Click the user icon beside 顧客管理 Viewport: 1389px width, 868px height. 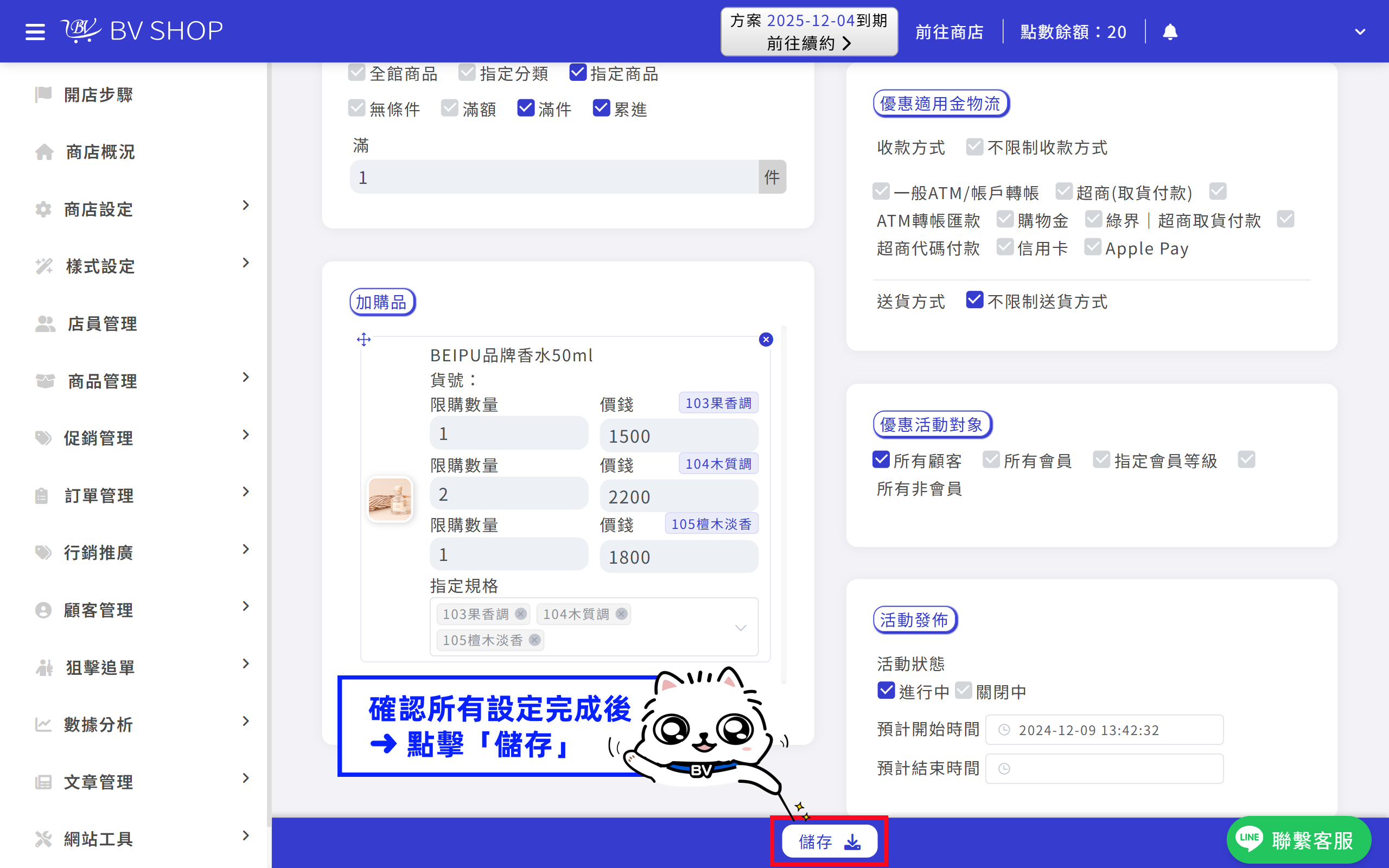click(x=43, y=610)
